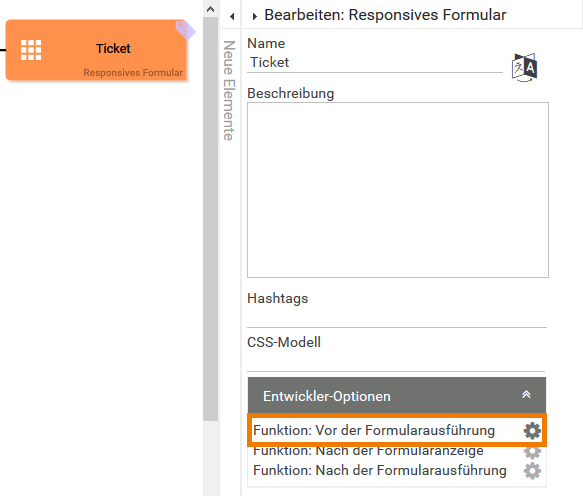Select Funktion: Nach der Formularausführung entry
Screen dimensions: 583x496
click(x=380, y=470)
